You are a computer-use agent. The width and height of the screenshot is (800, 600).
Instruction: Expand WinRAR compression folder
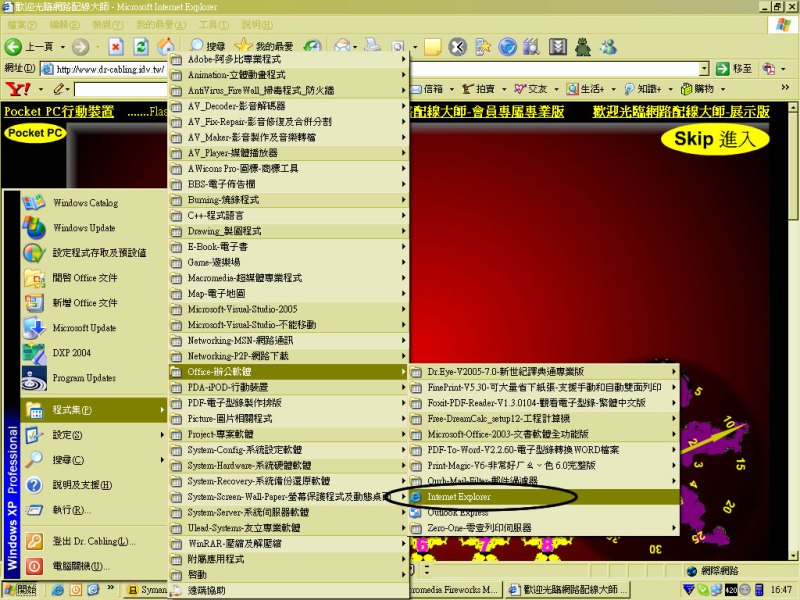[289, 543]
